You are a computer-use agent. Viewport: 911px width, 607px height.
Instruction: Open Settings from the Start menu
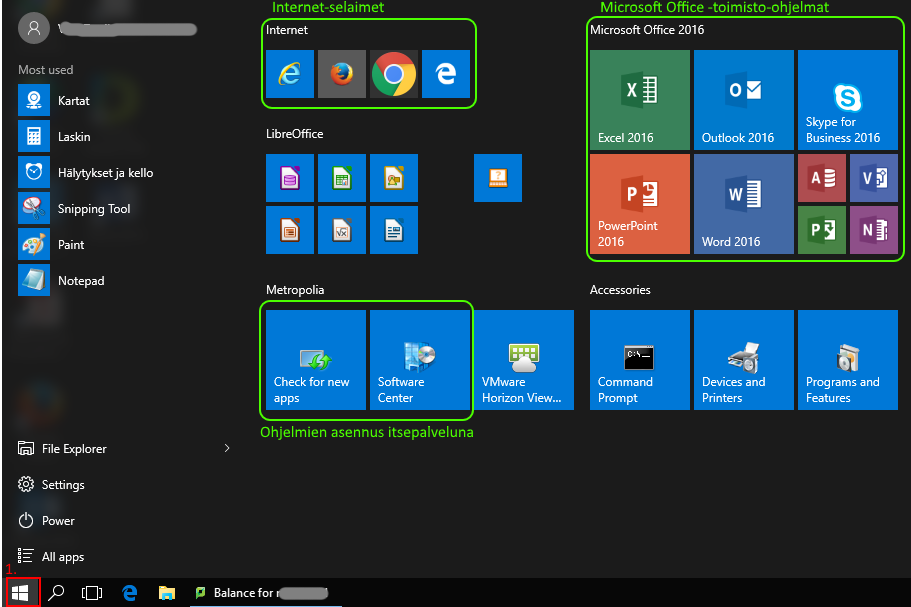[x=51, y=484]
